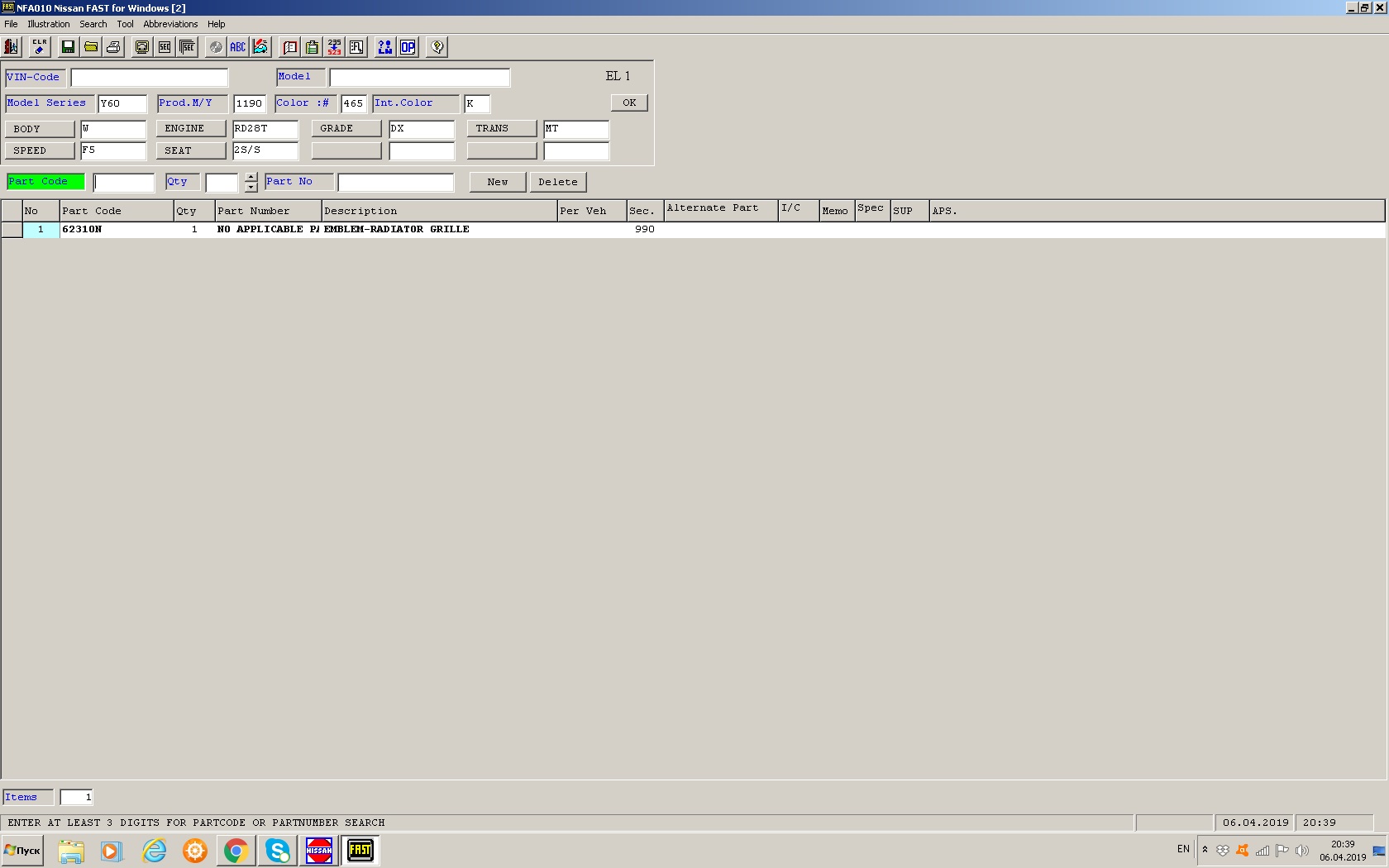Click the CLR eraser clear icon
1389x868 pixels.
(39, 47)
